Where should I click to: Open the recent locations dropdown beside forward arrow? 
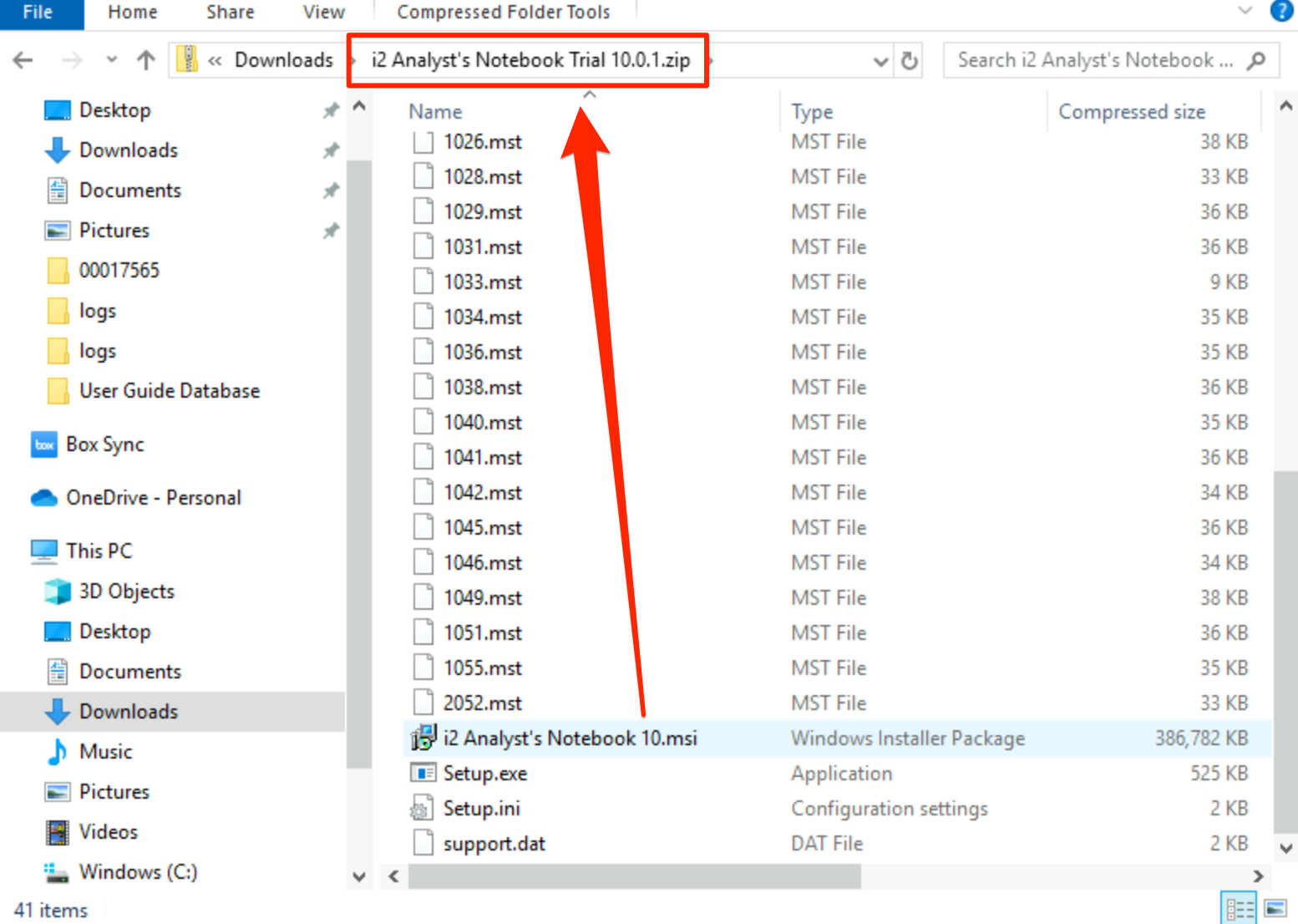[x=111, y=59]
